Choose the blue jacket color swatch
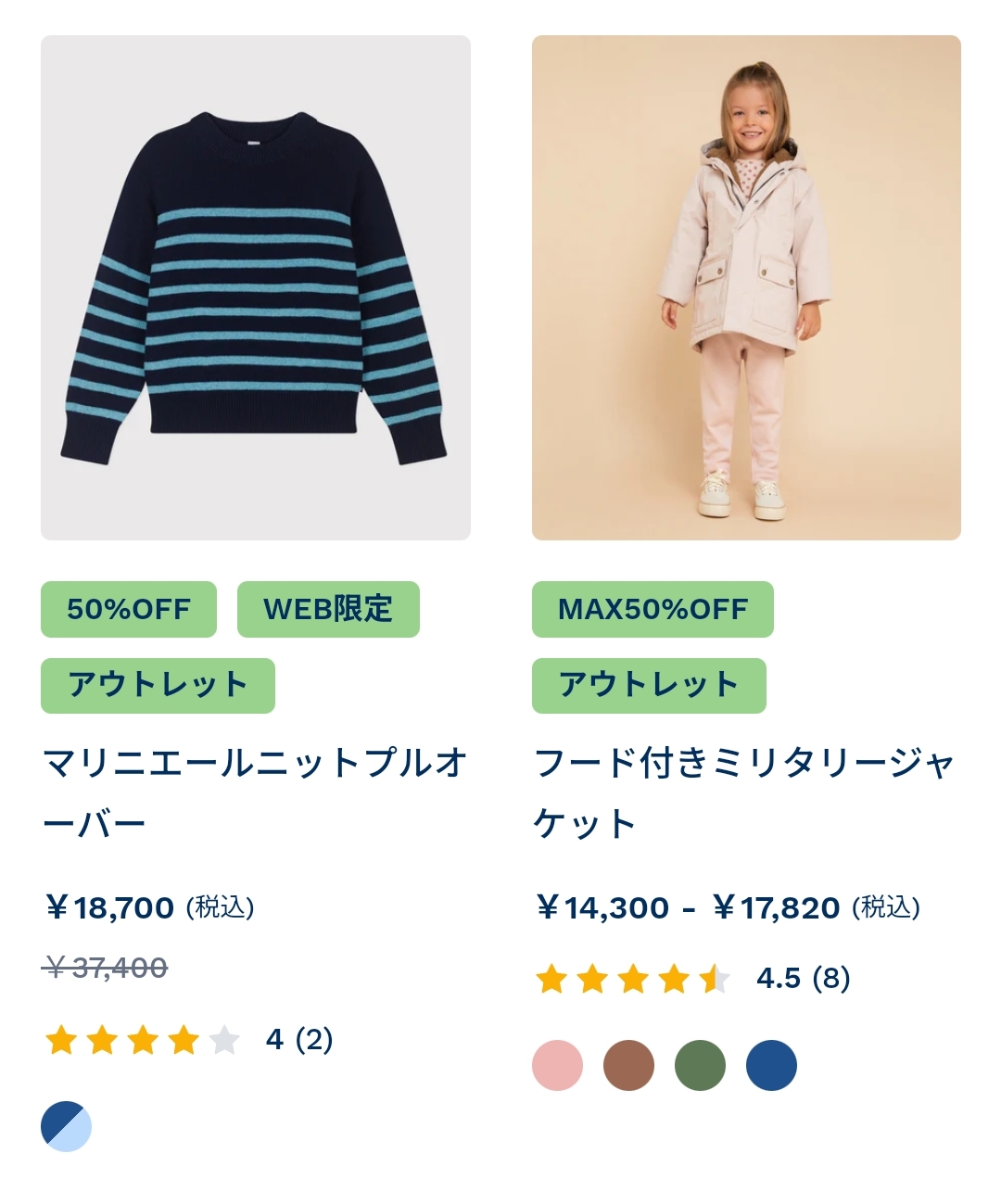Viewport: 1001px width, 1204px height. click(771, 1065)
